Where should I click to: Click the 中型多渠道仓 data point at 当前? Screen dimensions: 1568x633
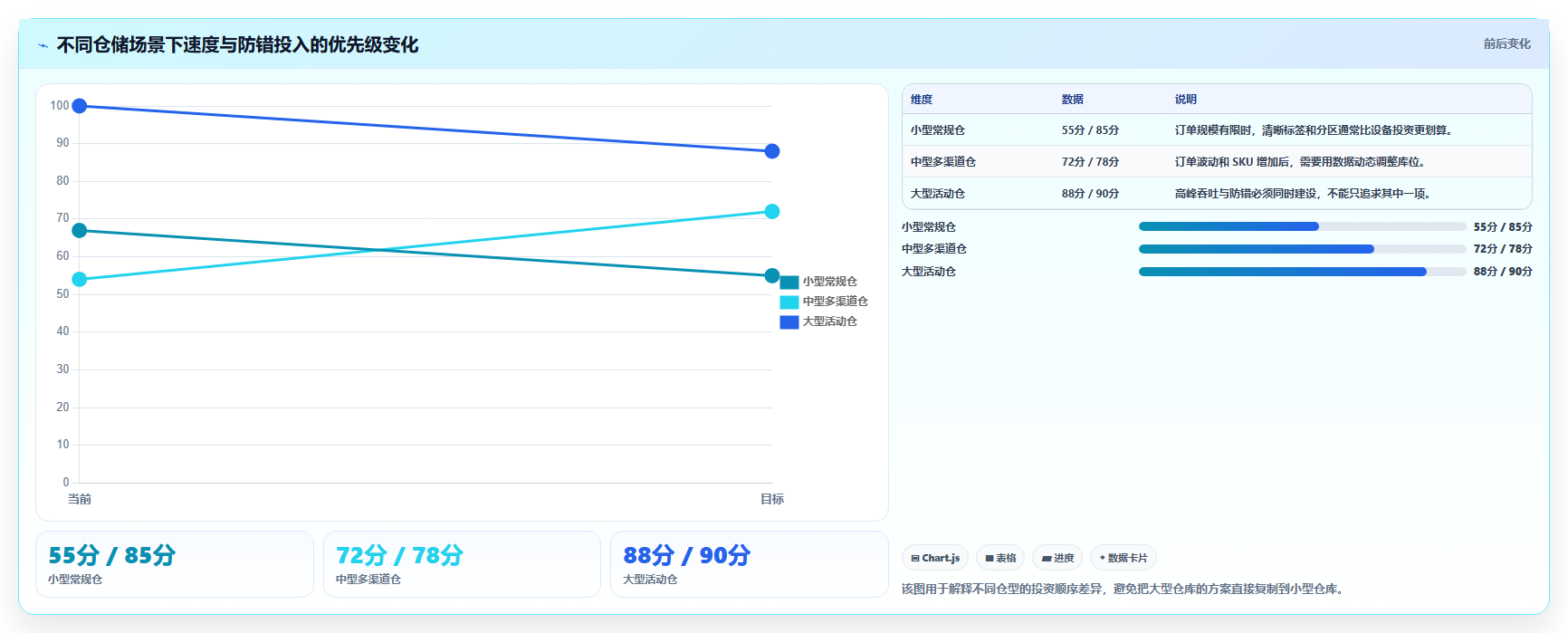click(80, 280)
